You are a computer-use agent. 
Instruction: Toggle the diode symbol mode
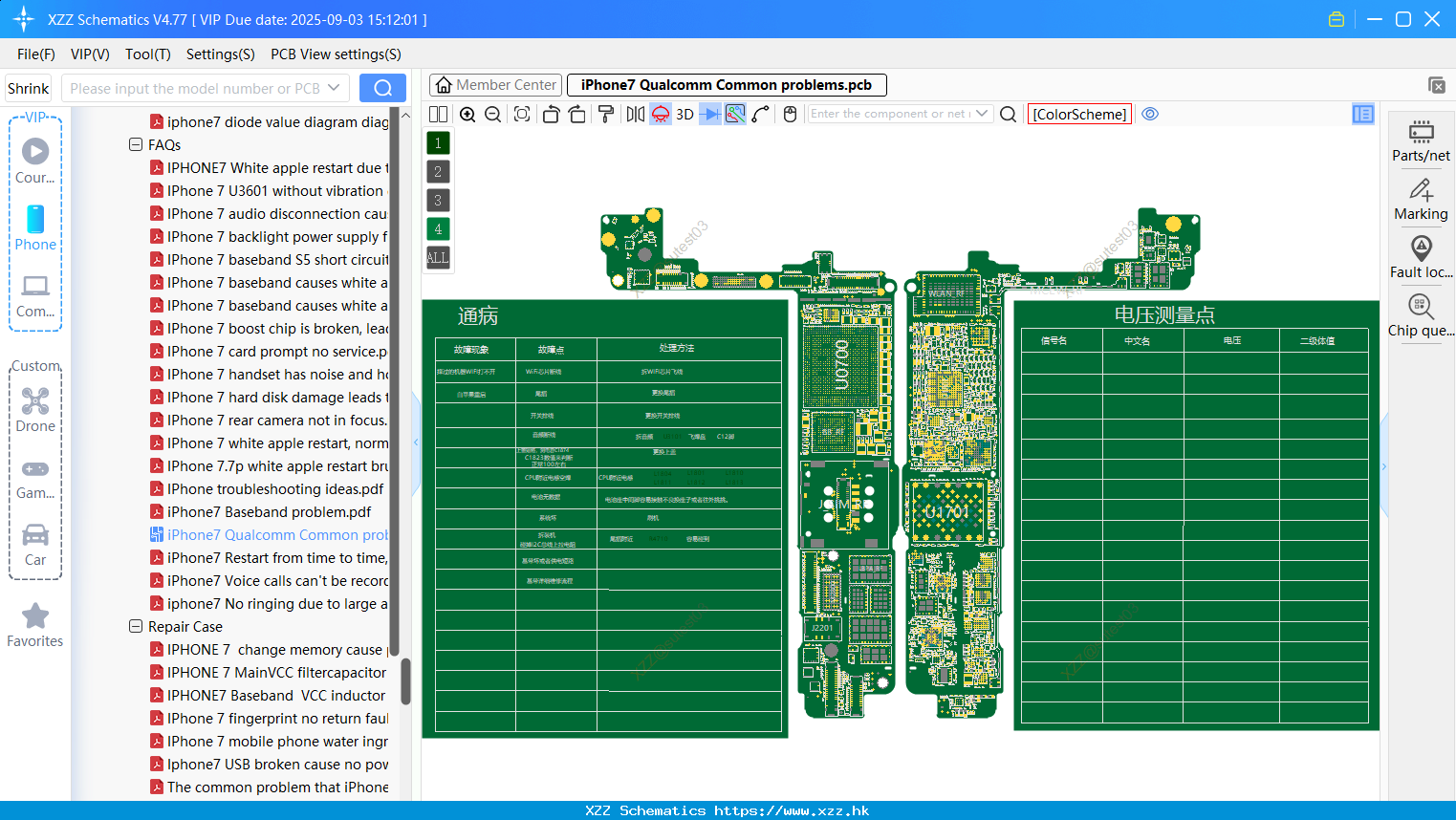pos(709,114)
